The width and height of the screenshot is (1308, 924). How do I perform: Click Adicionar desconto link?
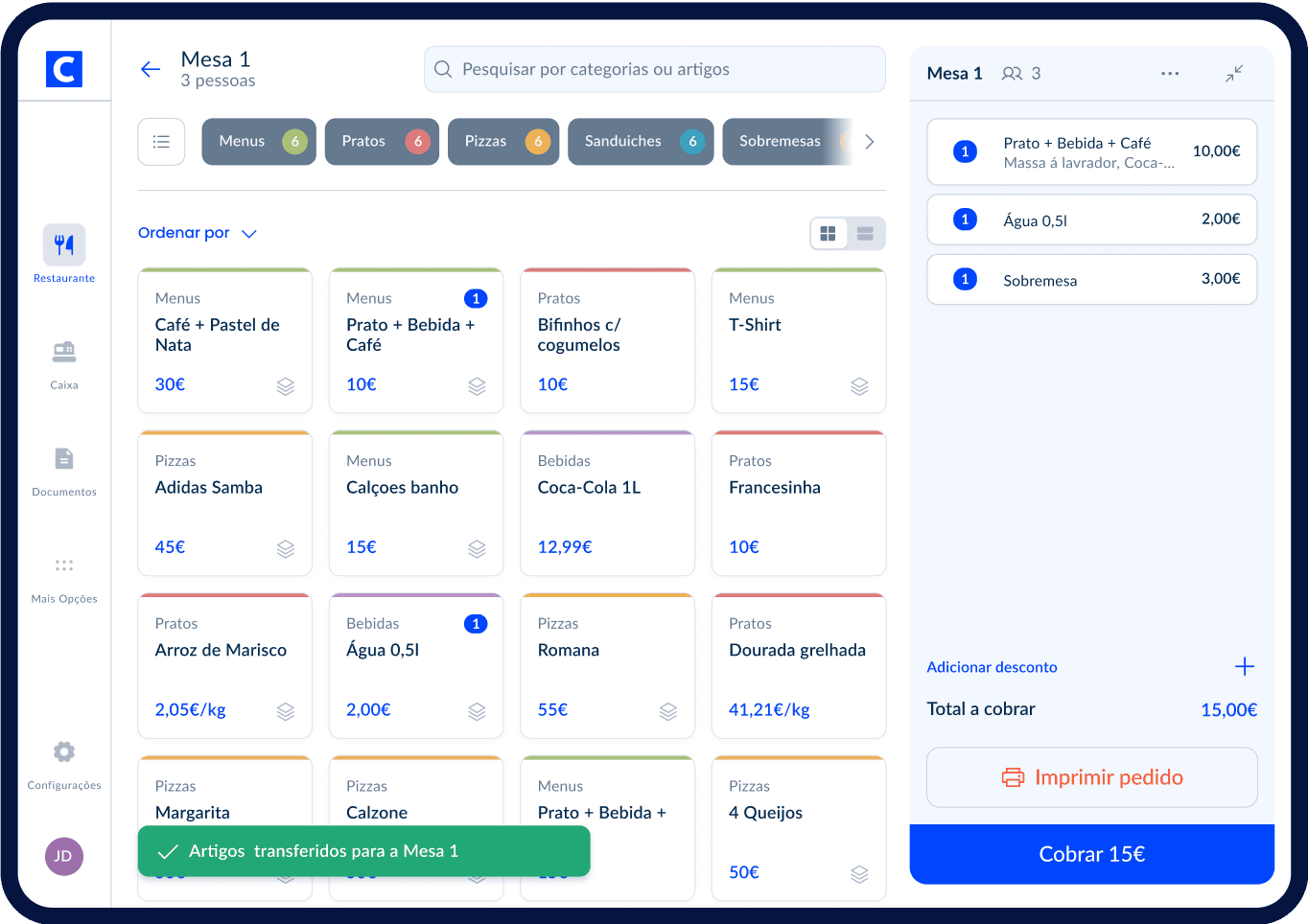click(992, 667)
